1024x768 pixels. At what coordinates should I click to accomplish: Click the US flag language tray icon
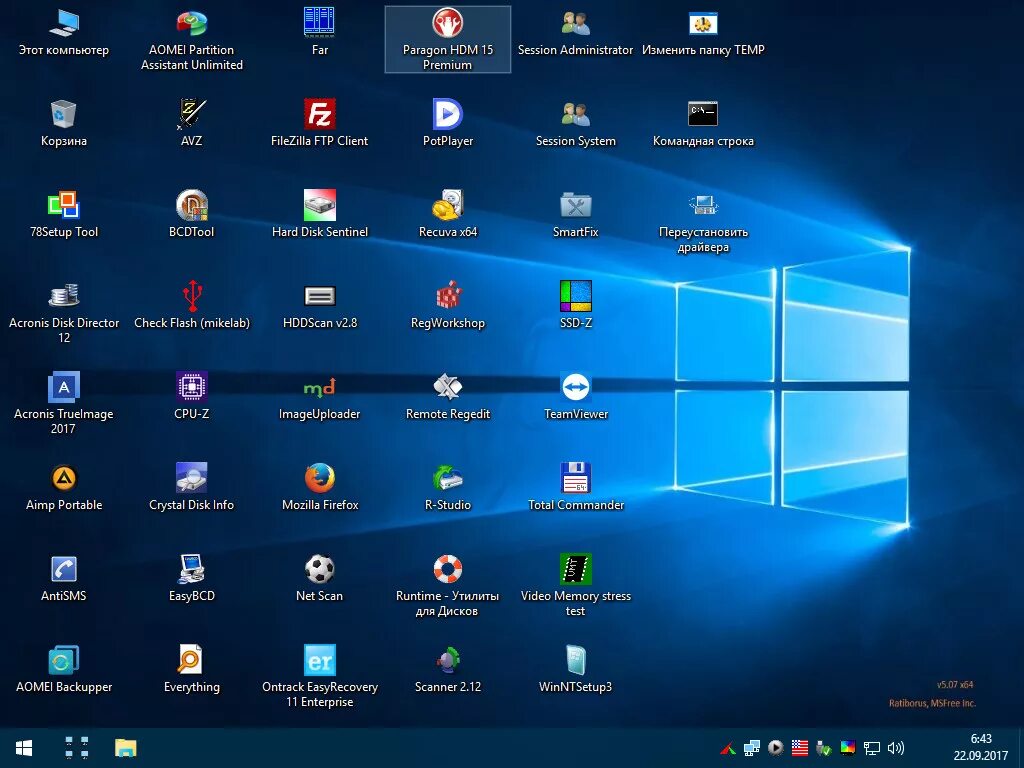tap(799, 748)
